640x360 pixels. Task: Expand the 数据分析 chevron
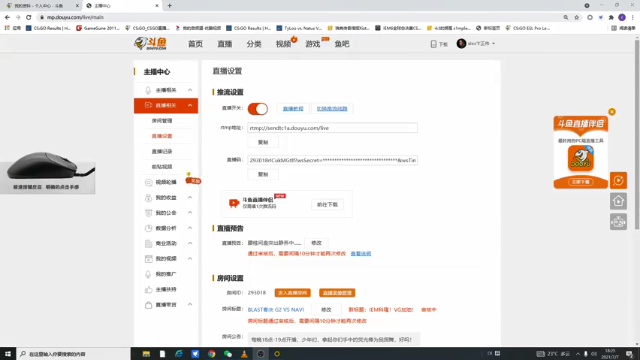pyautogui.click(x=190, y=228)
